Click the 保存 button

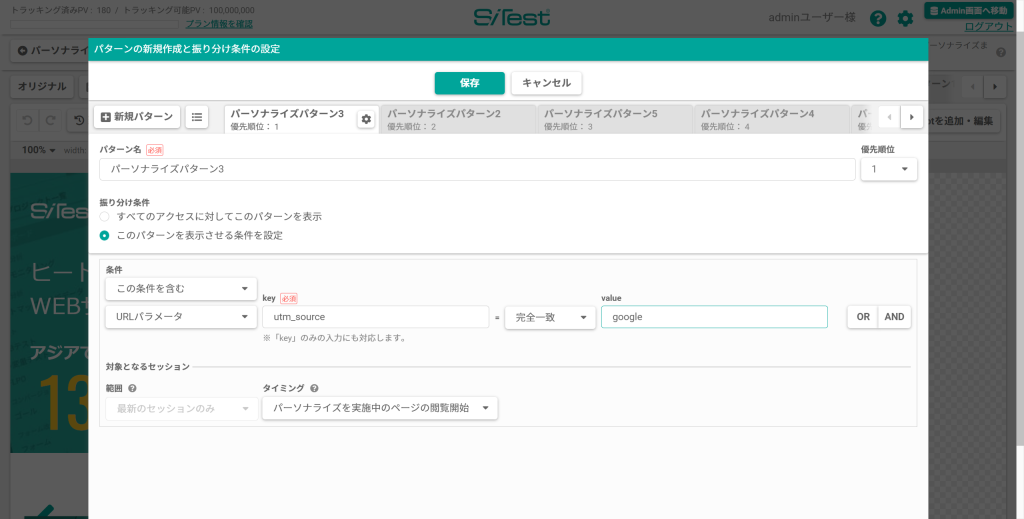[x=470, y=83]
